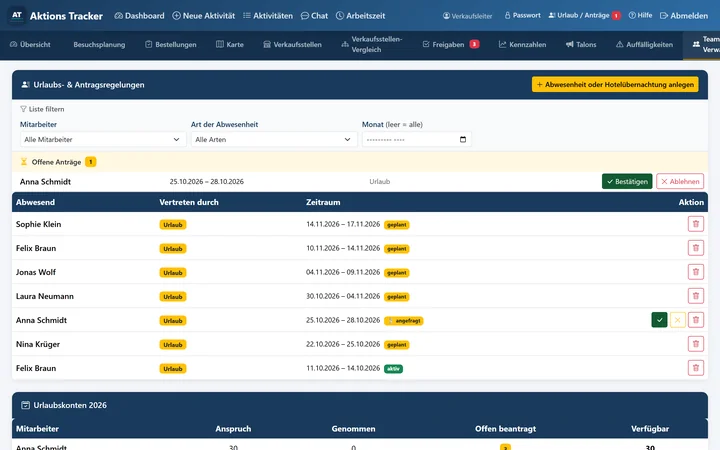Open the Kennzahlen tab
The image size is (720, 450).
tap(523, 45)
